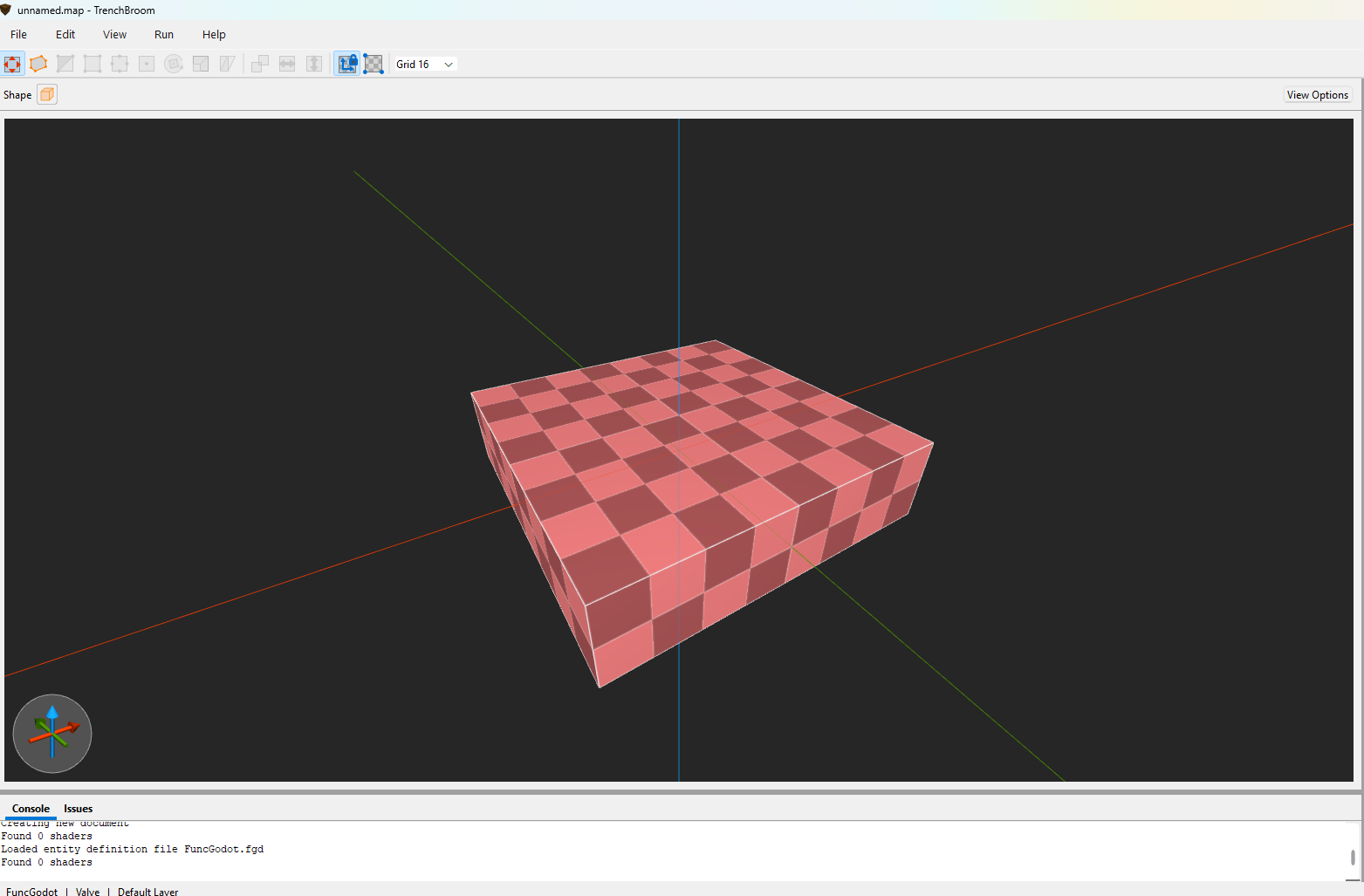The image size is (1364, 896).
Task: Click 'Default Layer' in the status bar
Action: (147, 892)
